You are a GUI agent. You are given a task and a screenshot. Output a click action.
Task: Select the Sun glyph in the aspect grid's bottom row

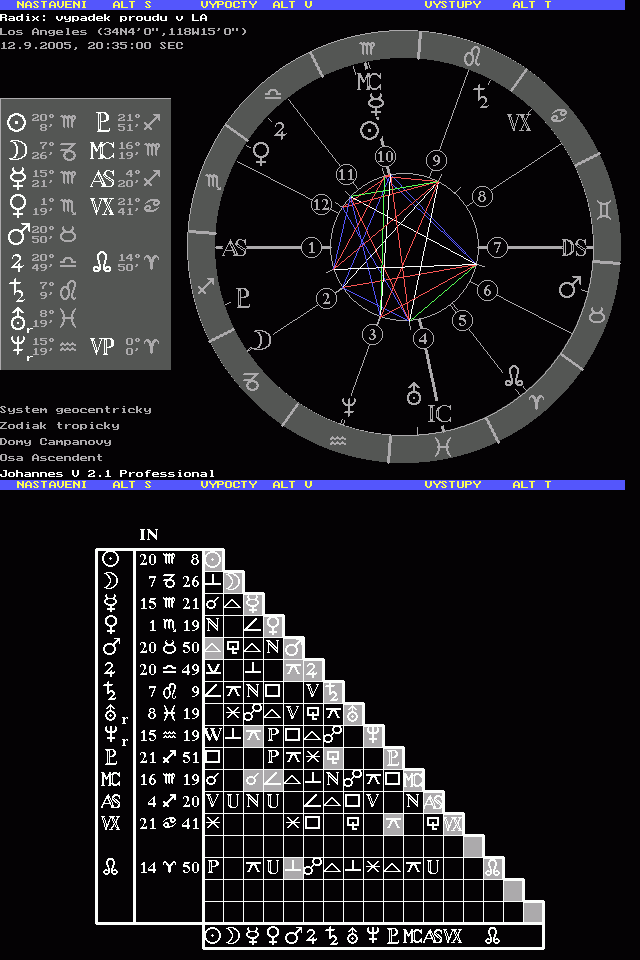[x=213, y=937]
